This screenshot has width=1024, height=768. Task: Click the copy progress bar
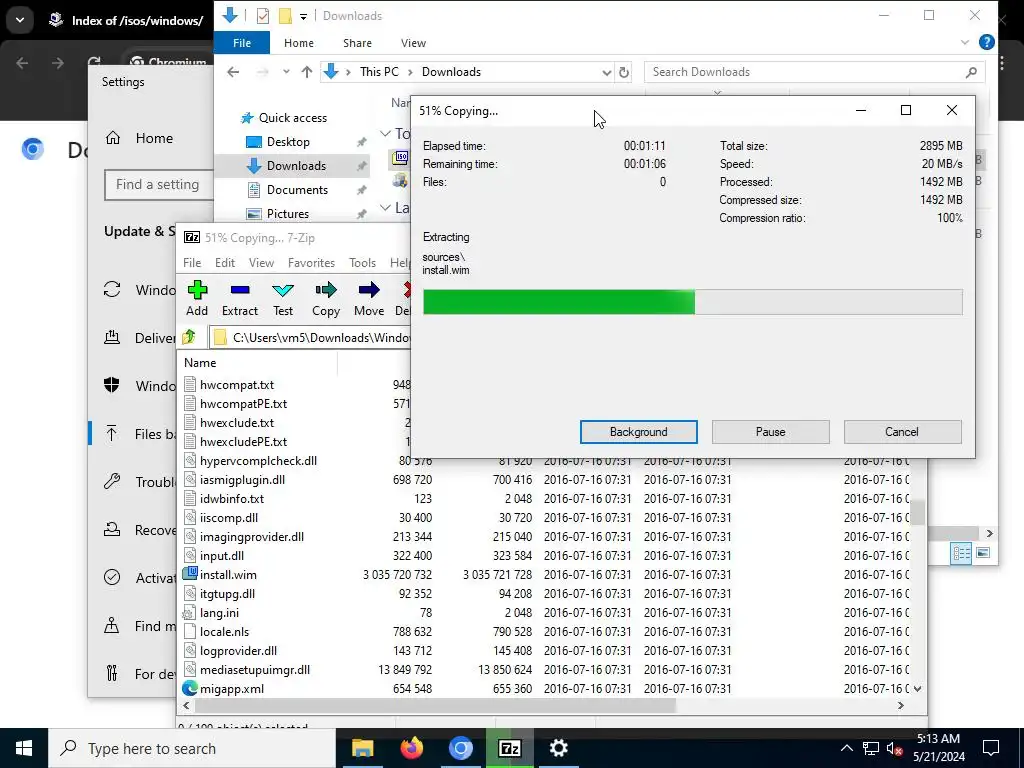692,302
